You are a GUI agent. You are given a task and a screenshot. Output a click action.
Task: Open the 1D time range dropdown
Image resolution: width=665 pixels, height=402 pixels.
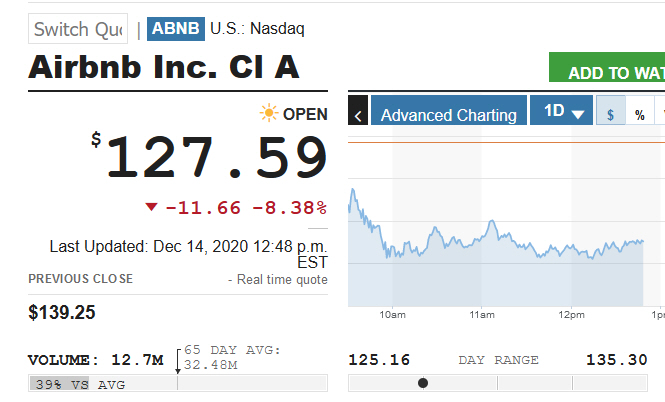563,112
